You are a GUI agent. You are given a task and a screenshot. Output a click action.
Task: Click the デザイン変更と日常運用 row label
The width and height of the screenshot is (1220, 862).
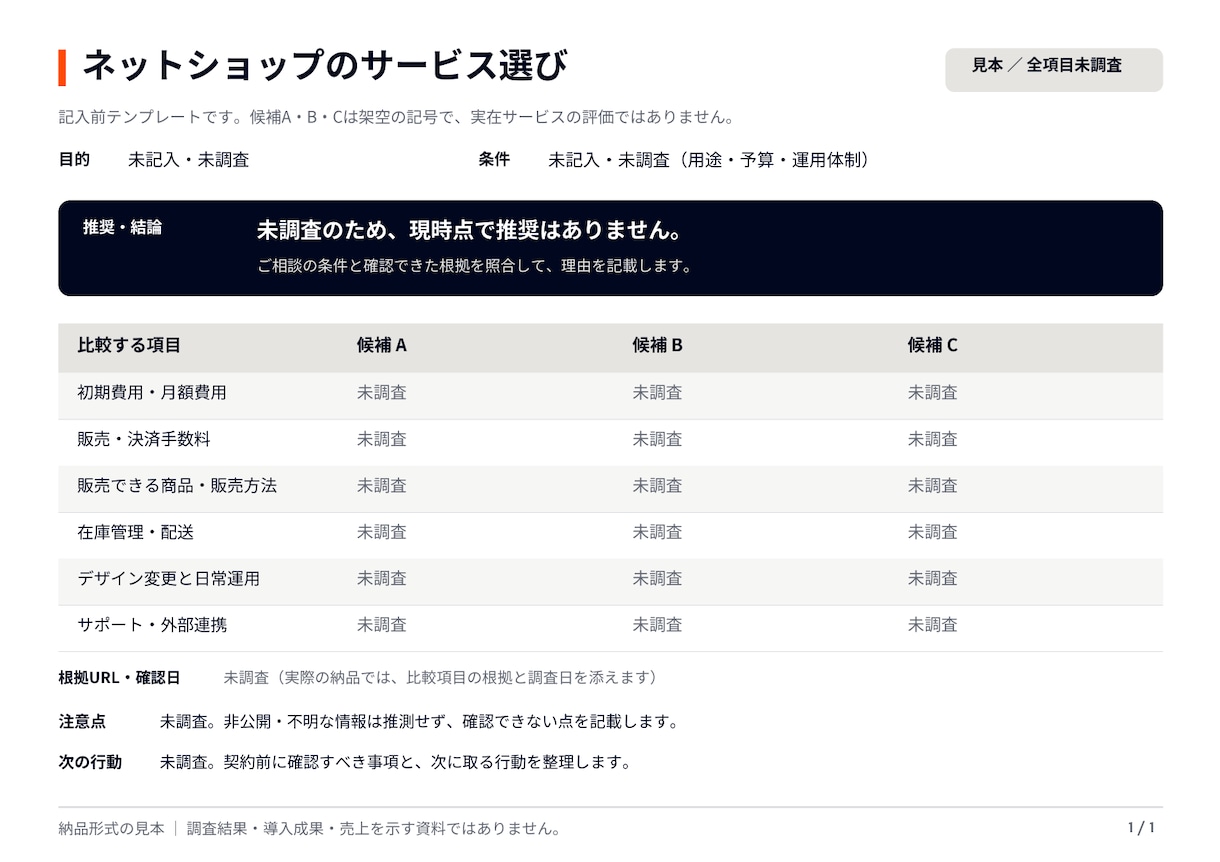tap(168, 579)
